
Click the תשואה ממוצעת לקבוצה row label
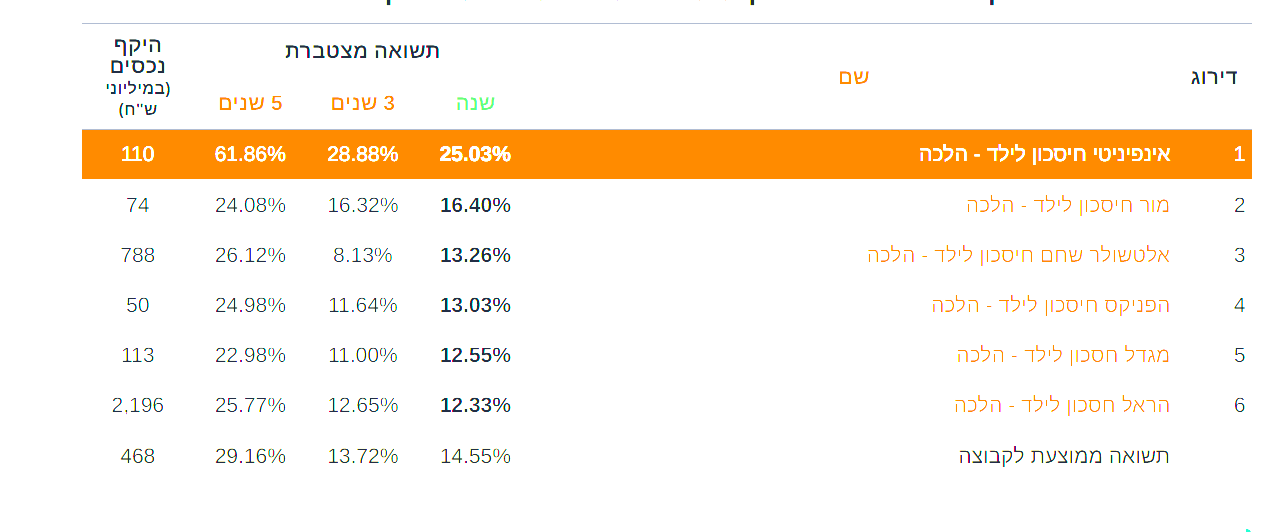1064,456
